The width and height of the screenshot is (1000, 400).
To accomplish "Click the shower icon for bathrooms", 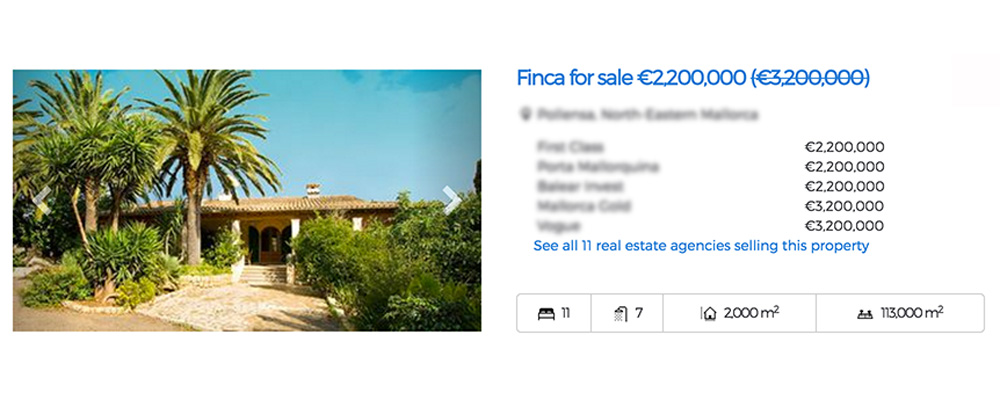I will [x=621, y=314].
